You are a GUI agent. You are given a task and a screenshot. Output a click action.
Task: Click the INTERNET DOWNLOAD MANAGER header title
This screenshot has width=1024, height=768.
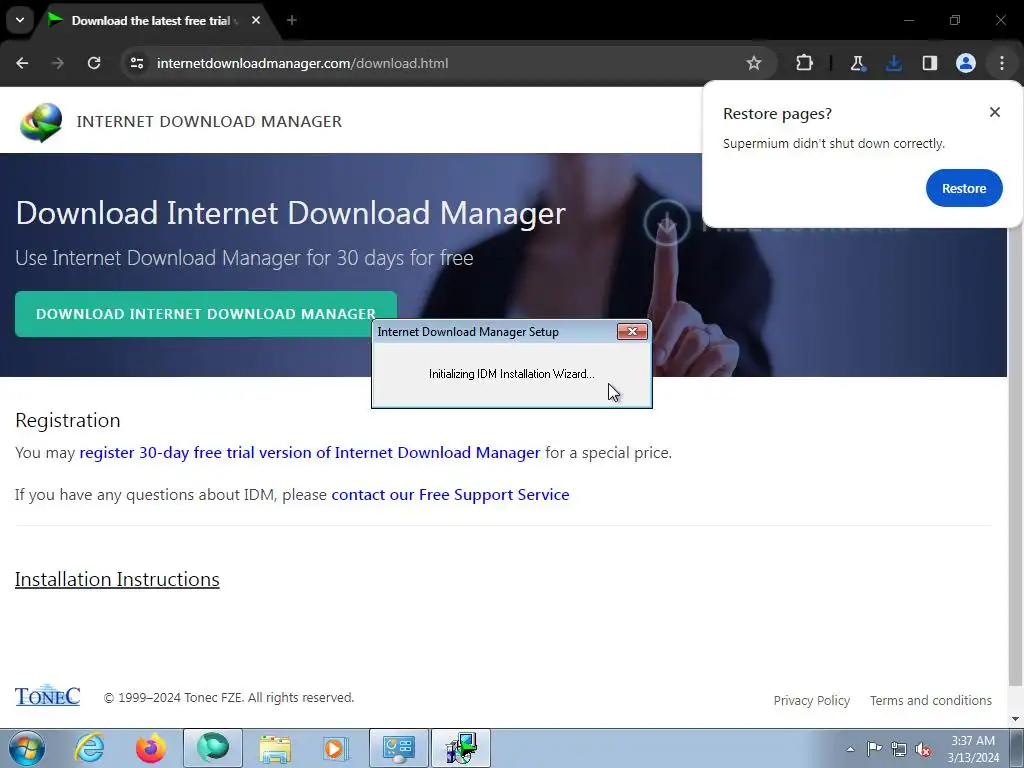[x=209, y=121]
